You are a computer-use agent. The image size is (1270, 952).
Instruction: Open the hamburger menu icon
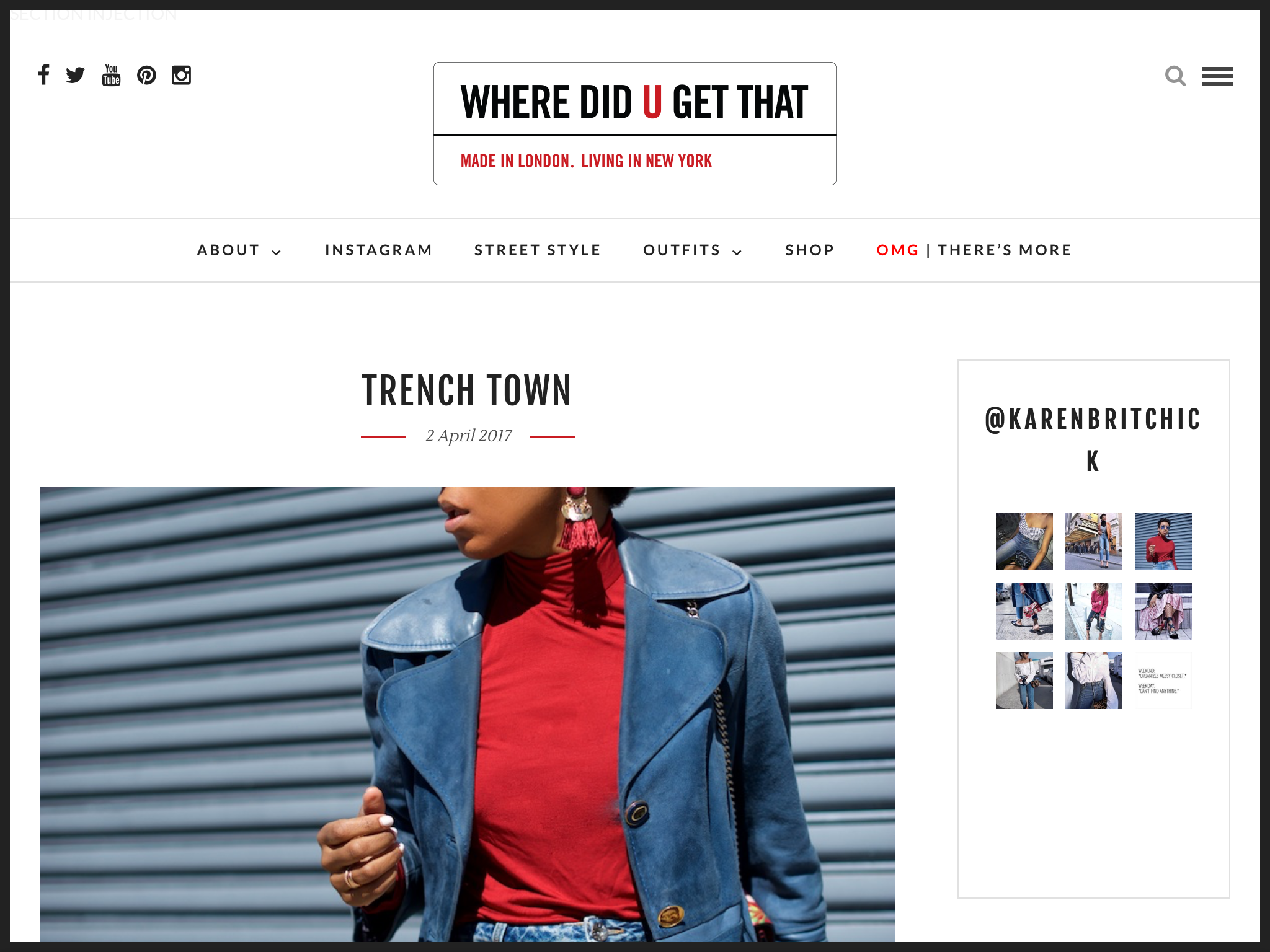pyautogui.click(x=1217, y=76)
